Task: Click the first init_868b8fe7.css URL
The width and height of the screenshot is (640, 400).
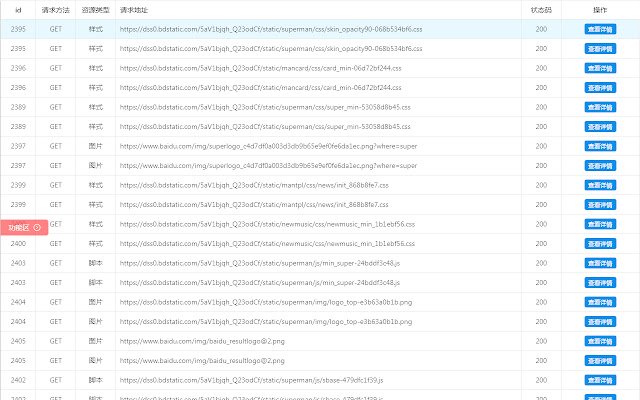Action: click(254, 185)
